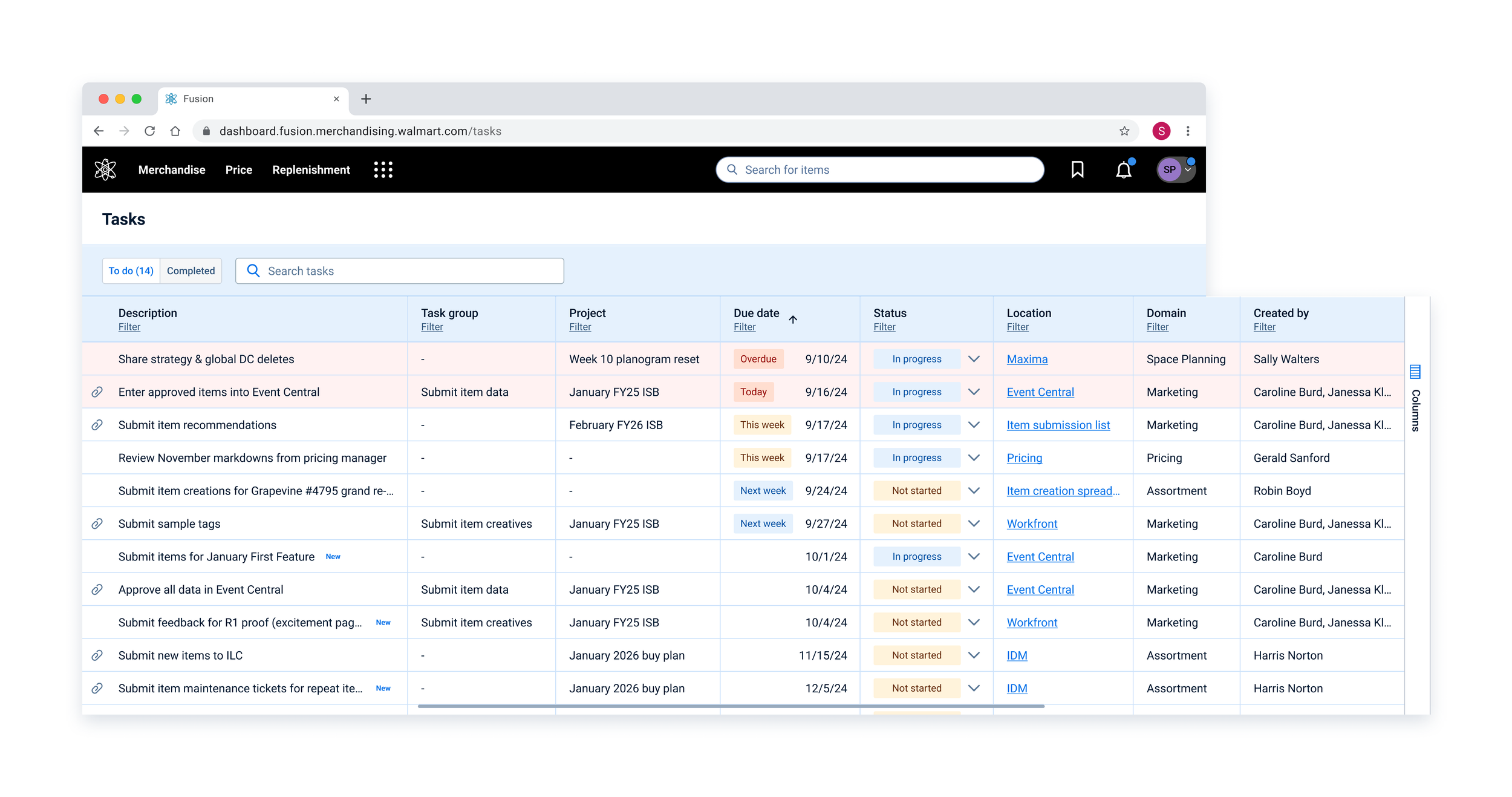1512x797 pixels.
Task: Click the browser reload icon
Action: click(x=150, y=131)
